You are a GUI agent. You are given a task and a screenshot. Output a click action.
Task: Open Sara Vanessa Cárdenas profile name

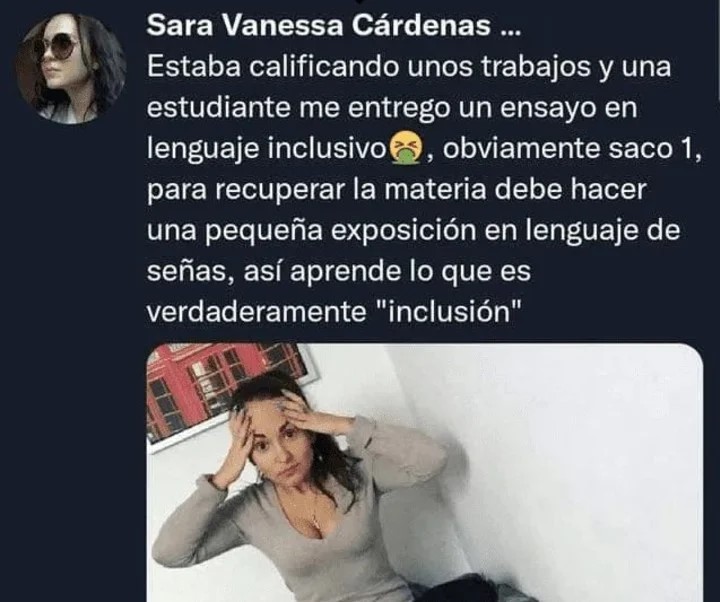pos(319,25)
